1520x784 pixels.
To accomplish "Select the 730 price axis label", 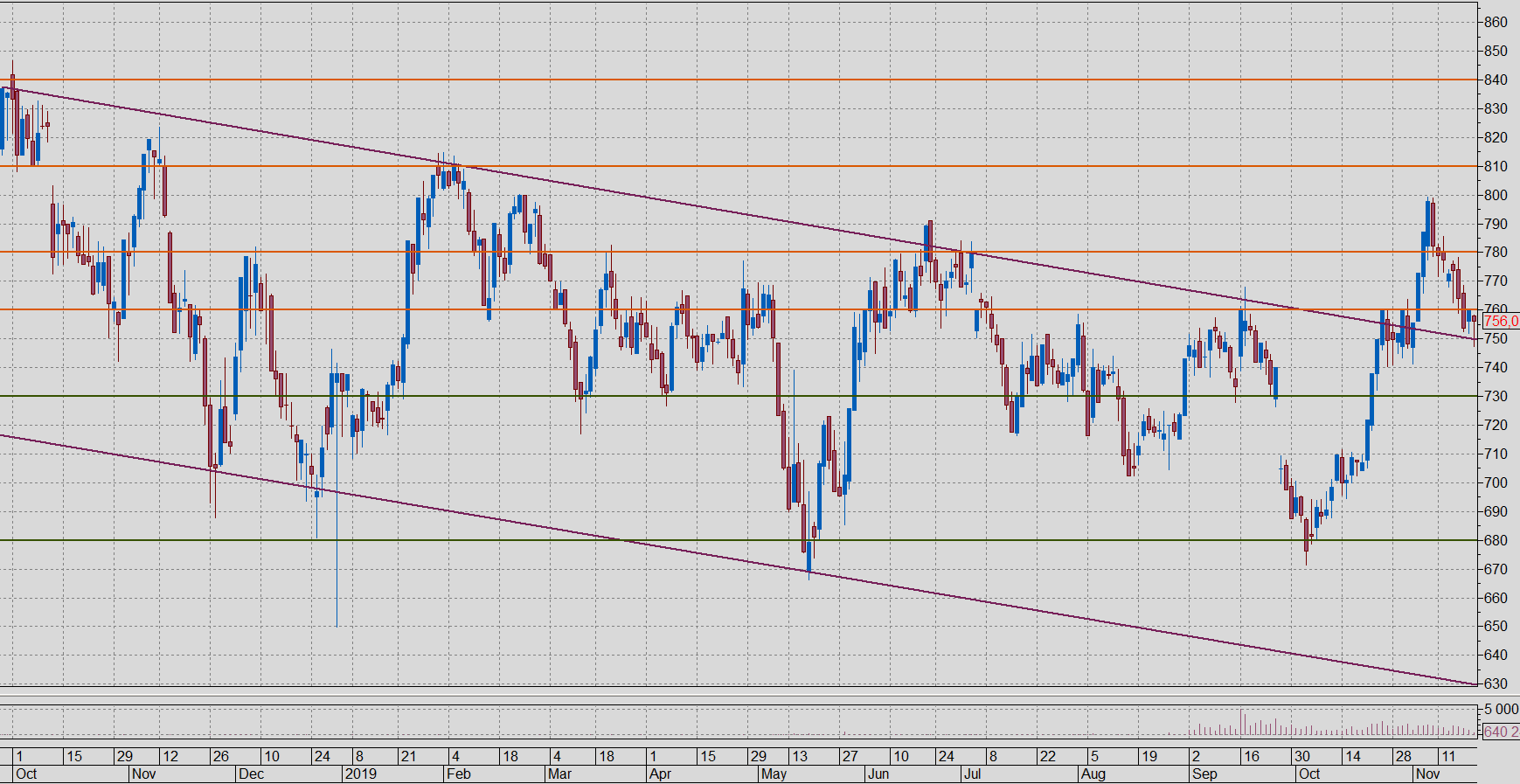I will pyautogui.click(x=1496, y=396).
